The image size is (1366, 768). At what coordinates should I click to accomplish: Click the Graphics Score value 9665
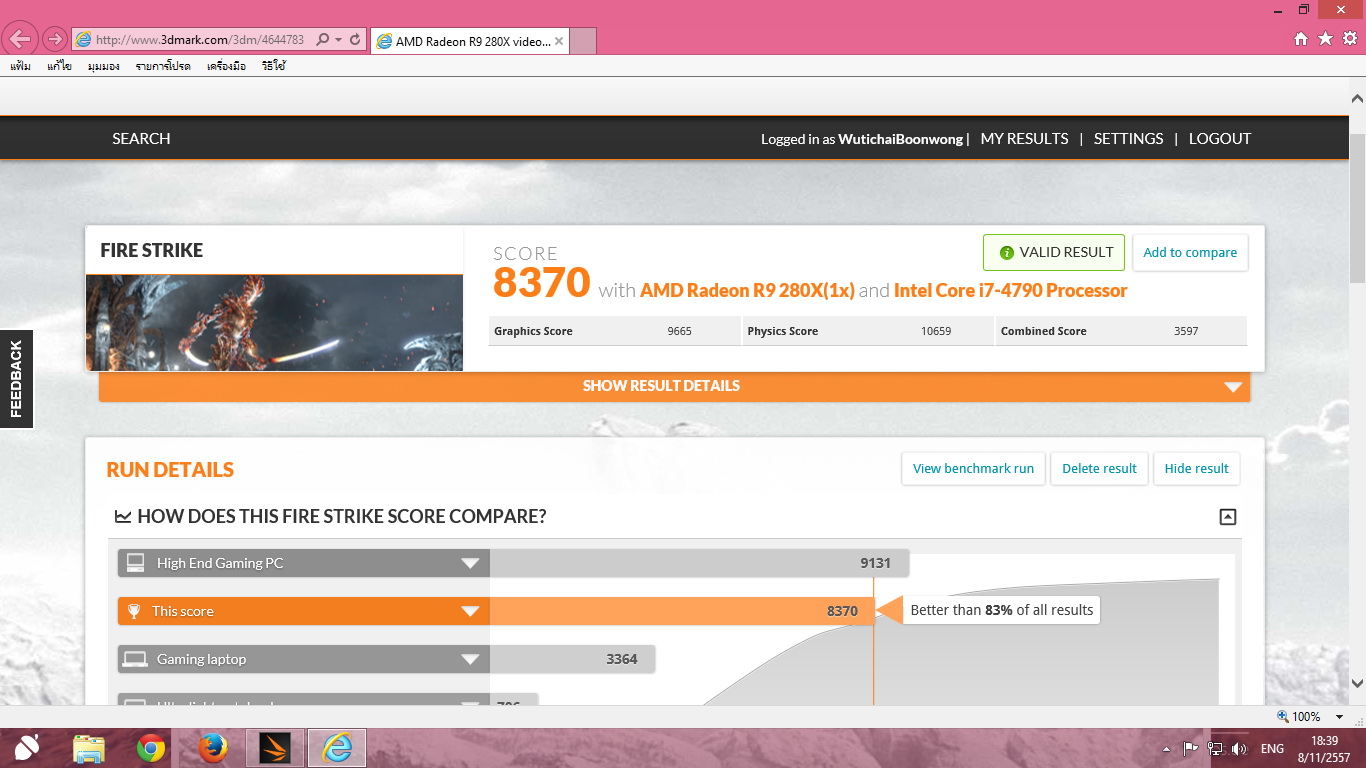coord(679,331)
